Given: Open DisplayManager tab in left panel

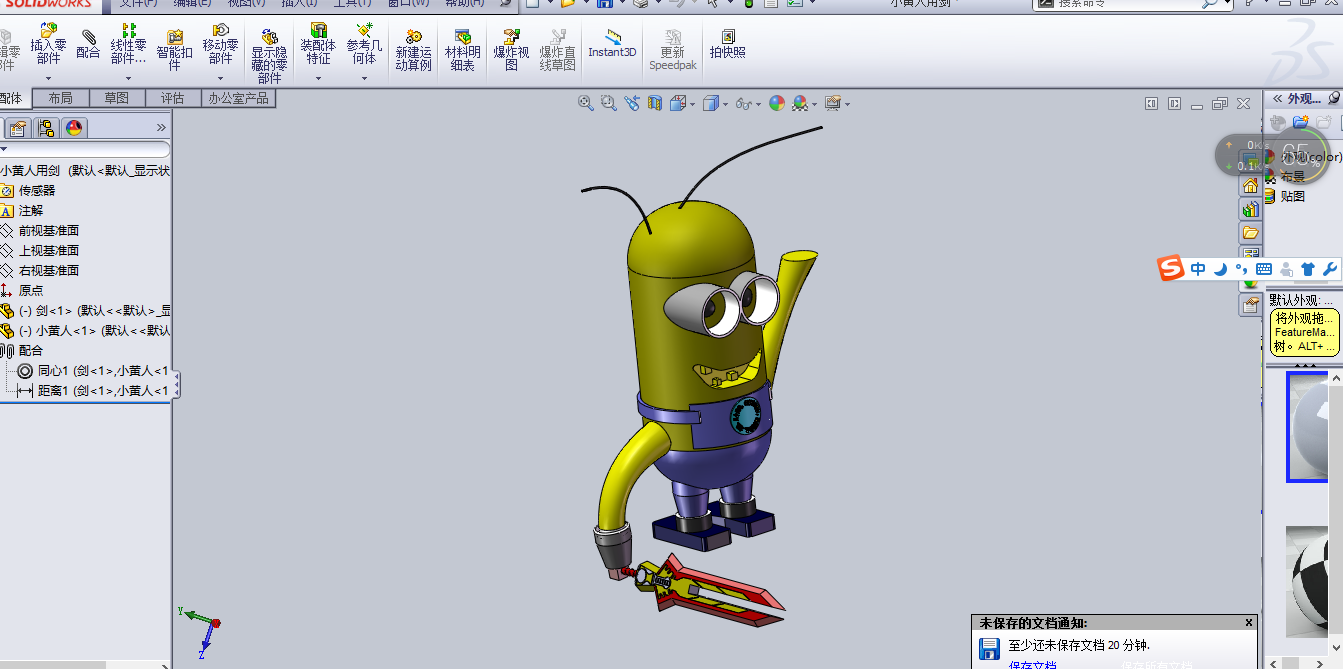Looking at the screenshot, I should tap(74, 128).
